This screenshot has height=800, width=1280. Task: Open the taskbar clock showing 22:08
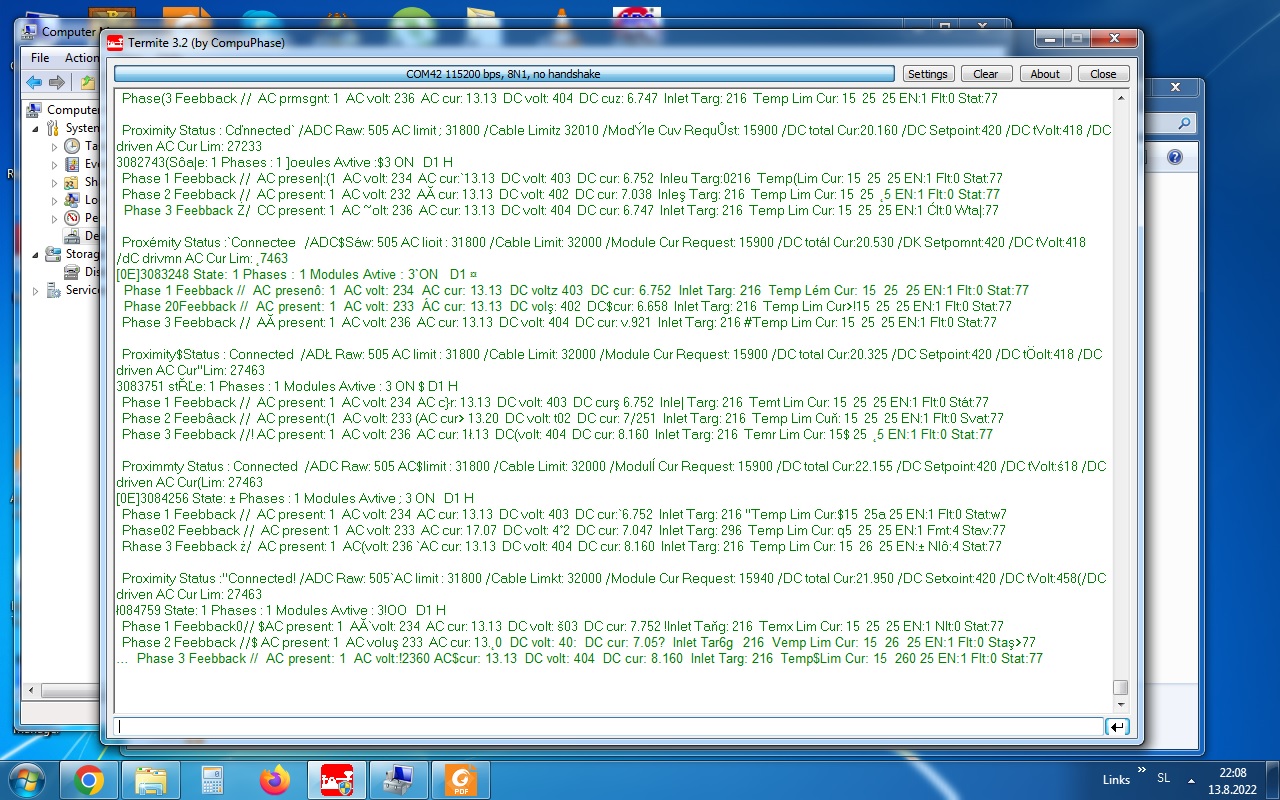[x=1234, y=780]
